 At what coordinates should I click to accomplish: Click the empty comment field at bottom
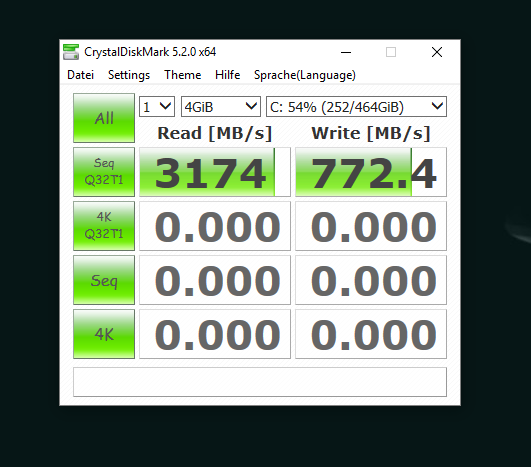260,382
